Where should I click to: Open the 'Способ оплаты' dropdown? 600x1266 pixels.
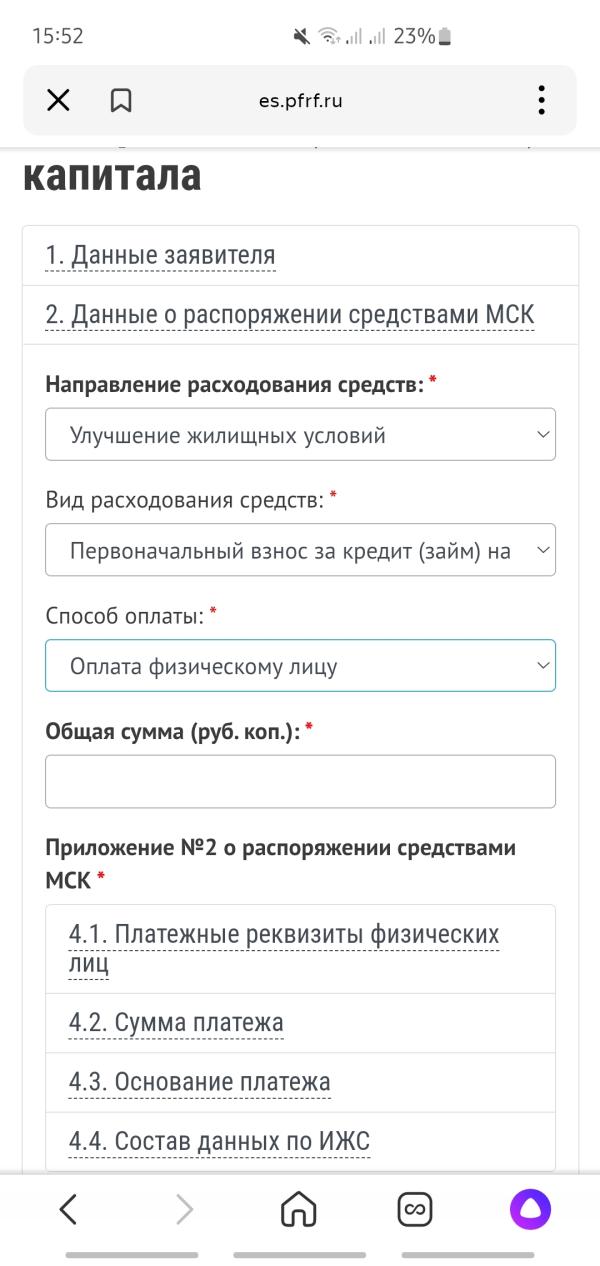pyautogui.click(x=300, y=665)
